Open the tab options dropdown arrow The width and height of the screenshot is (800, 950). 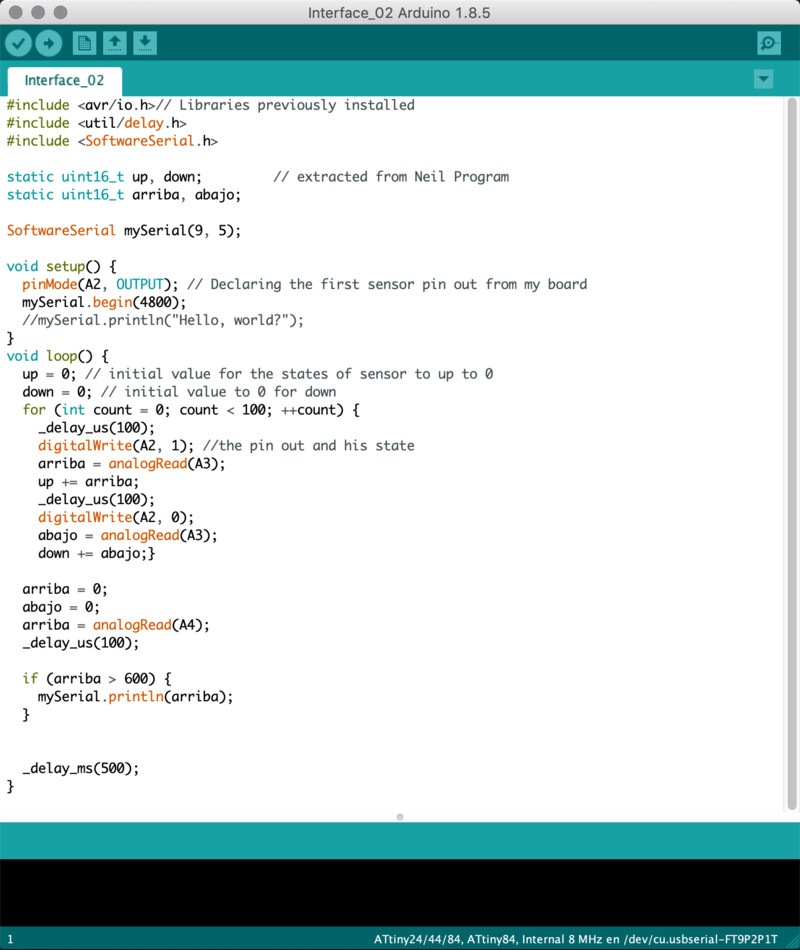763,79
